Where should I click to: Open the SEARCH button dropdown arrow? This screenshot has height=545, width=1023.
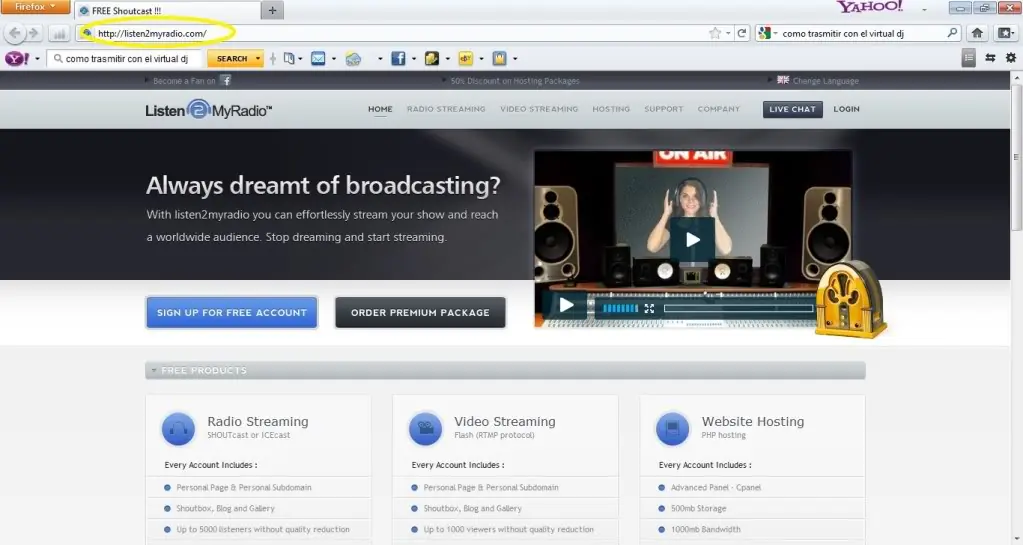pyautogui.click(x=258, y=59)
